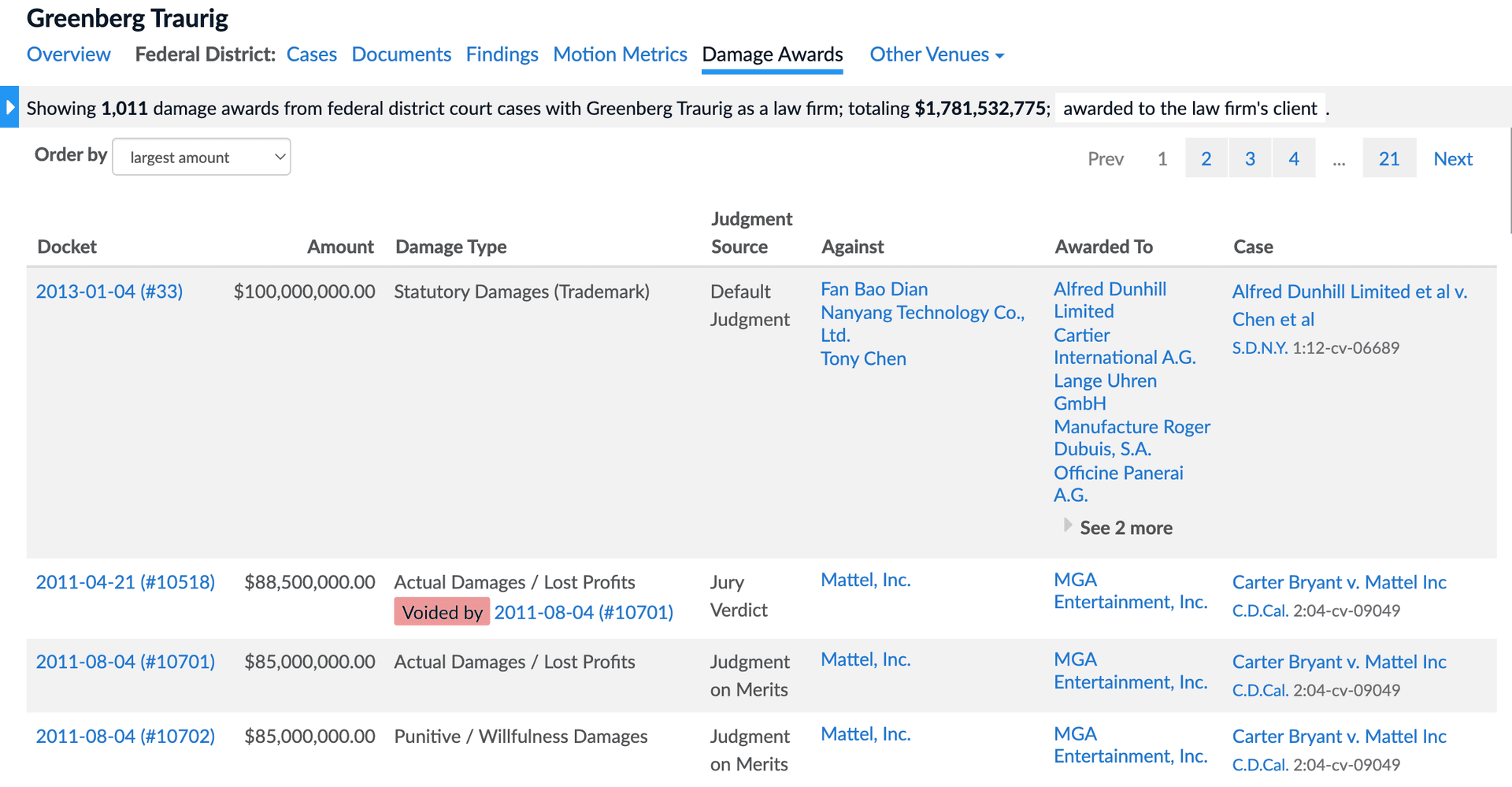Open MGA Entertainment in the Punitive Damages row
The height and width of the screenshot is (787, 1512).
click(x=1130, y=745)
